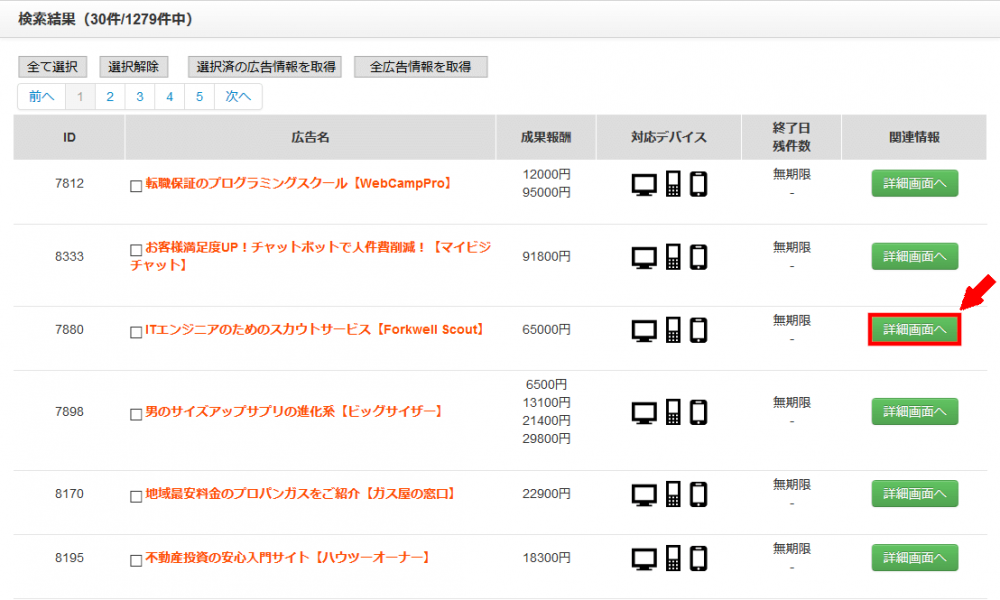Click ID cell 7880
1000x600 pixels.
(x=70, y=330)
